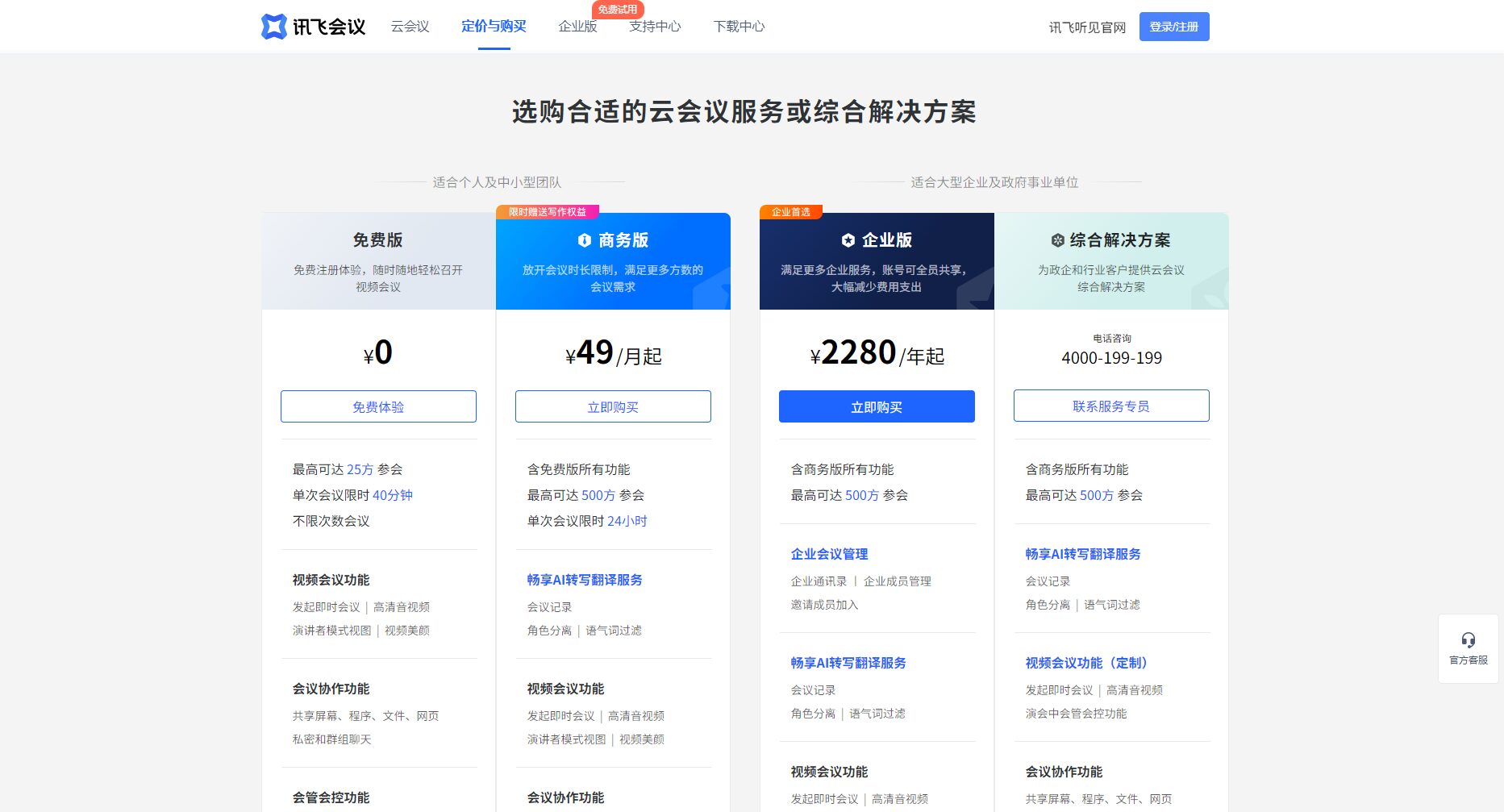Open the 支持中心 nav item
Screen dimensions: 1504x812
point(655,27)
